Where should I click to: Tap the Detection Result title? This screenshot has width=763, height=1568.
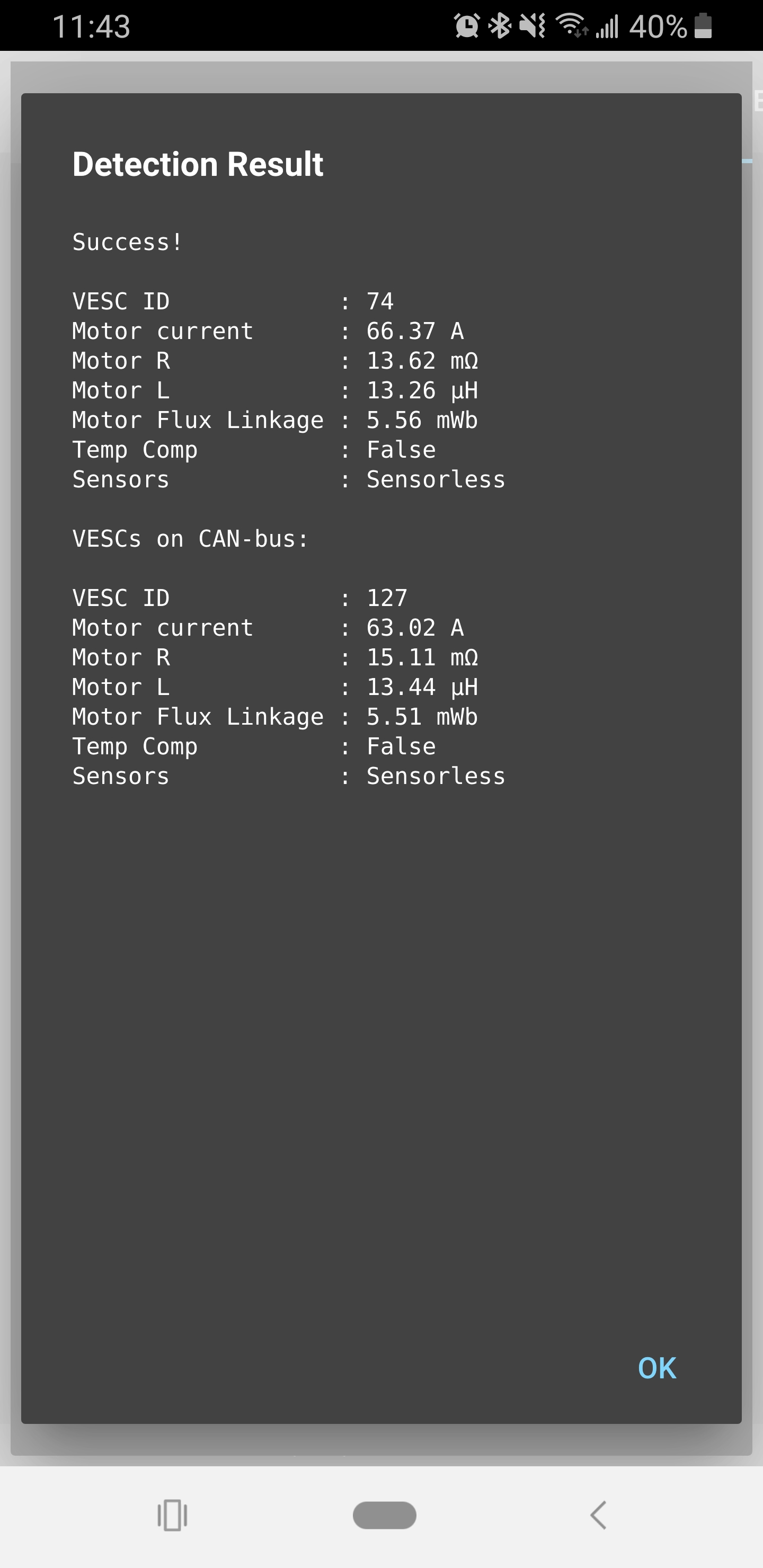(x=197, y=164)
